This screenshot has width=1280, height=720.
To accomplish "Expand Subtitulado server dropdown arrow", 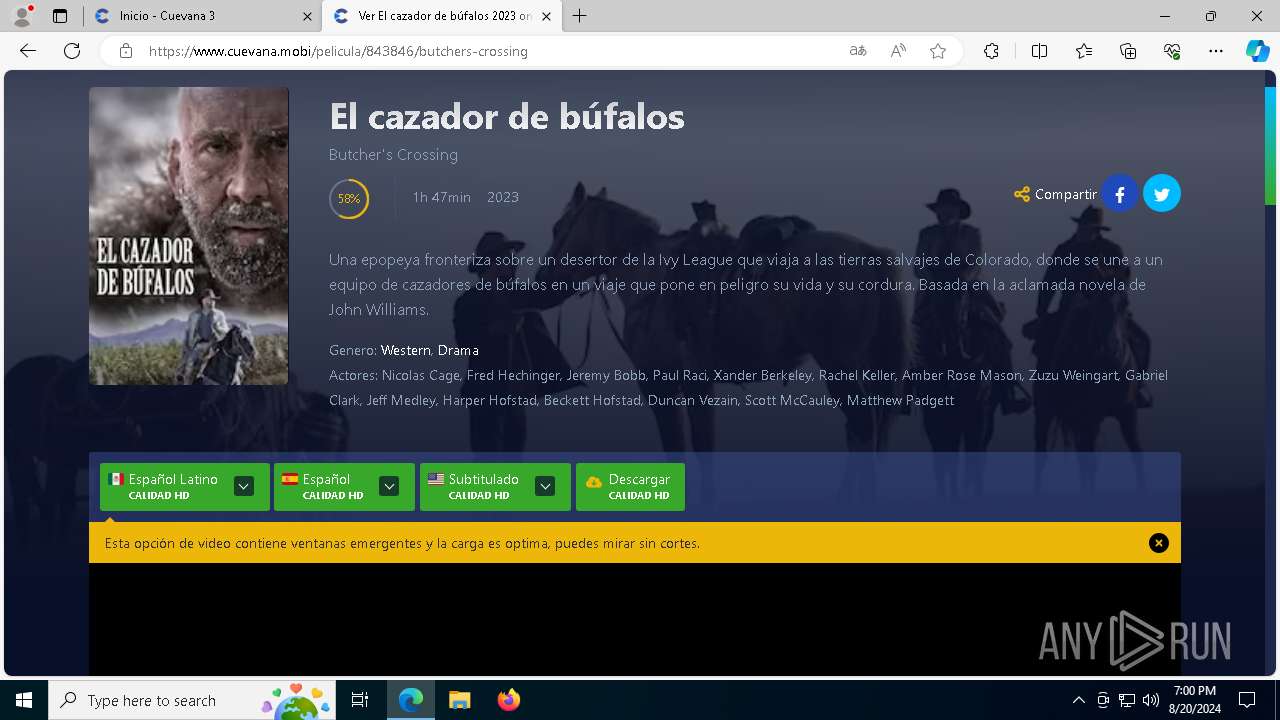I will pyautogui.click(x=545, y=486).
